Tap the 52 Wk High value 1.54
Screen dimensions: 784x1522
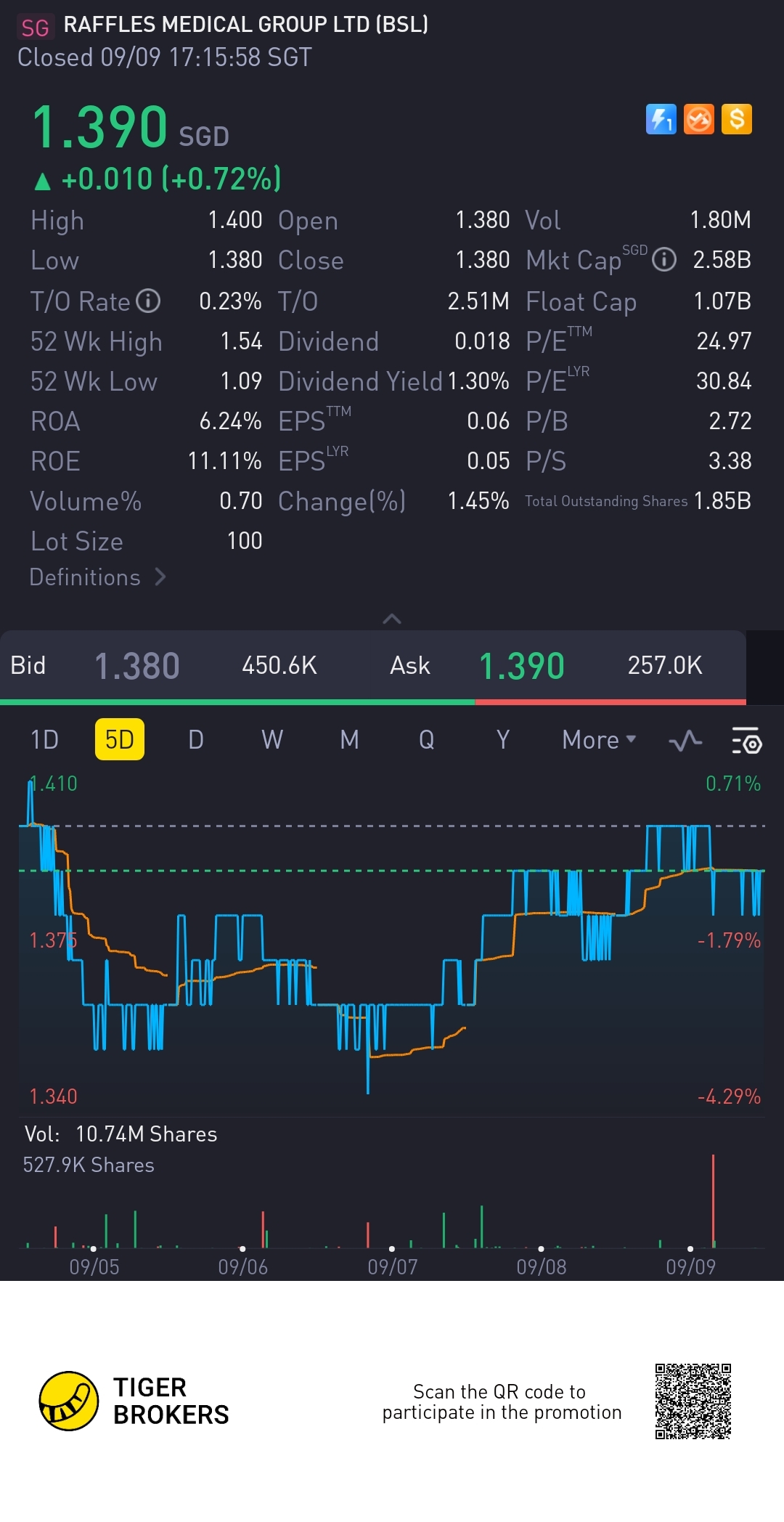coord(241,341)
